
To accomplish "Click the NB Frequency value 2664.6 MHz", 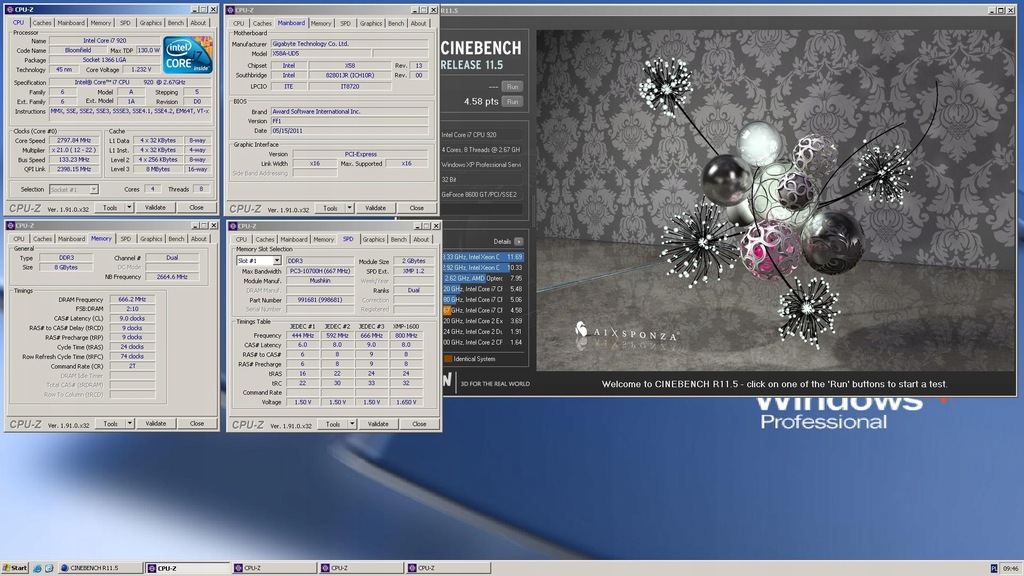I will tap(172, 277).
